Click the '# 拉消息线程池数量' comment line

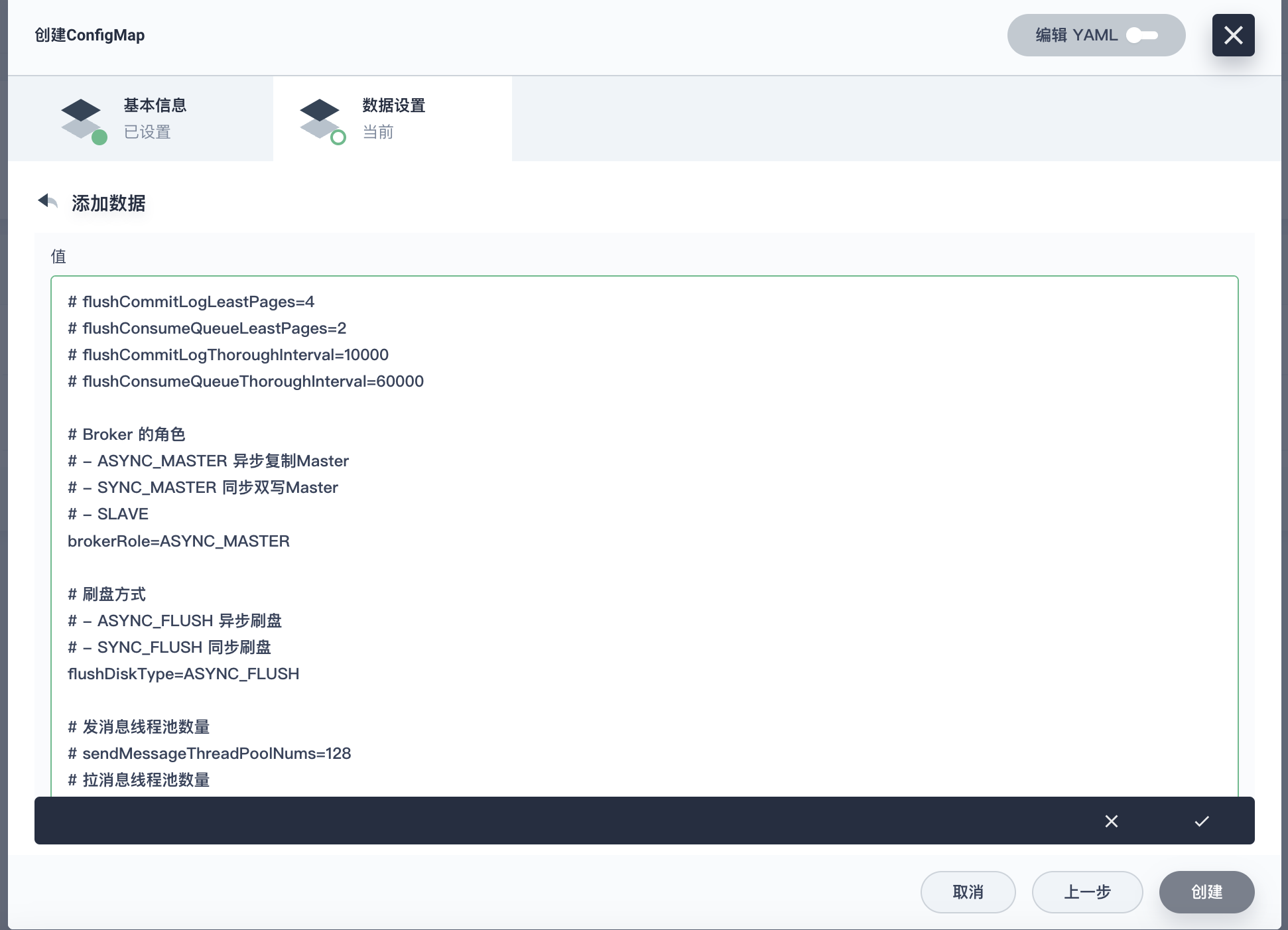pos(139,780)
